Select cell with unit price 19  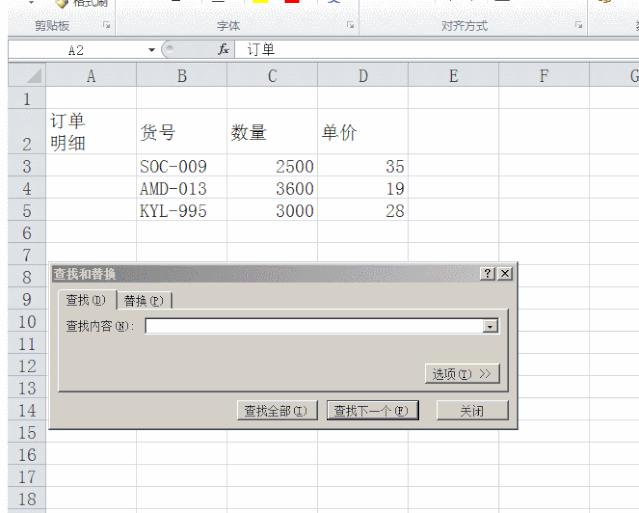click(x=363, y=188)
